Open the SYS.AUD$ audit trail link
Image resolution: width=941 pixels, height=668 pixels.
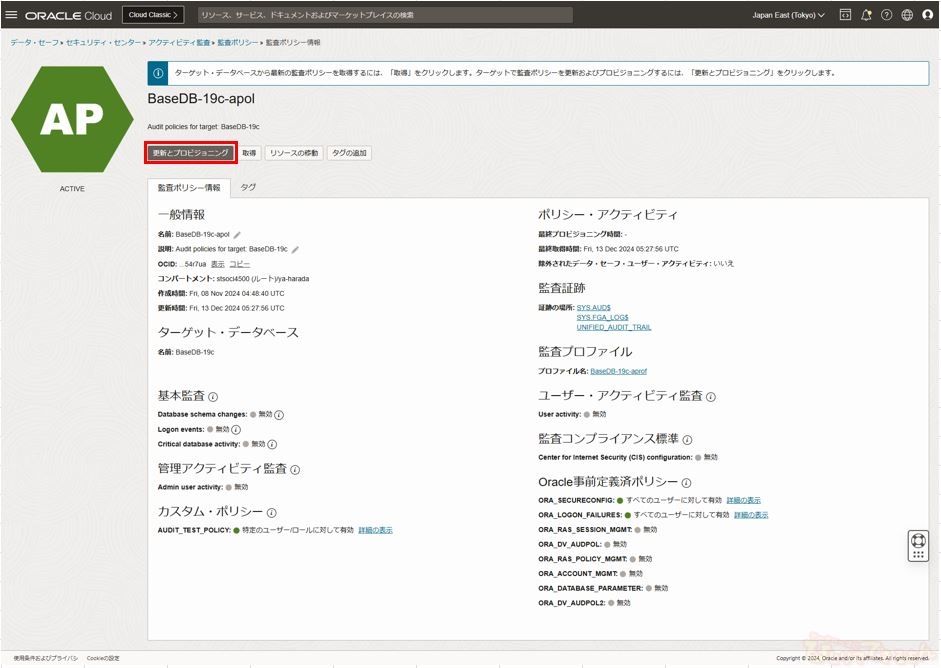594,307
